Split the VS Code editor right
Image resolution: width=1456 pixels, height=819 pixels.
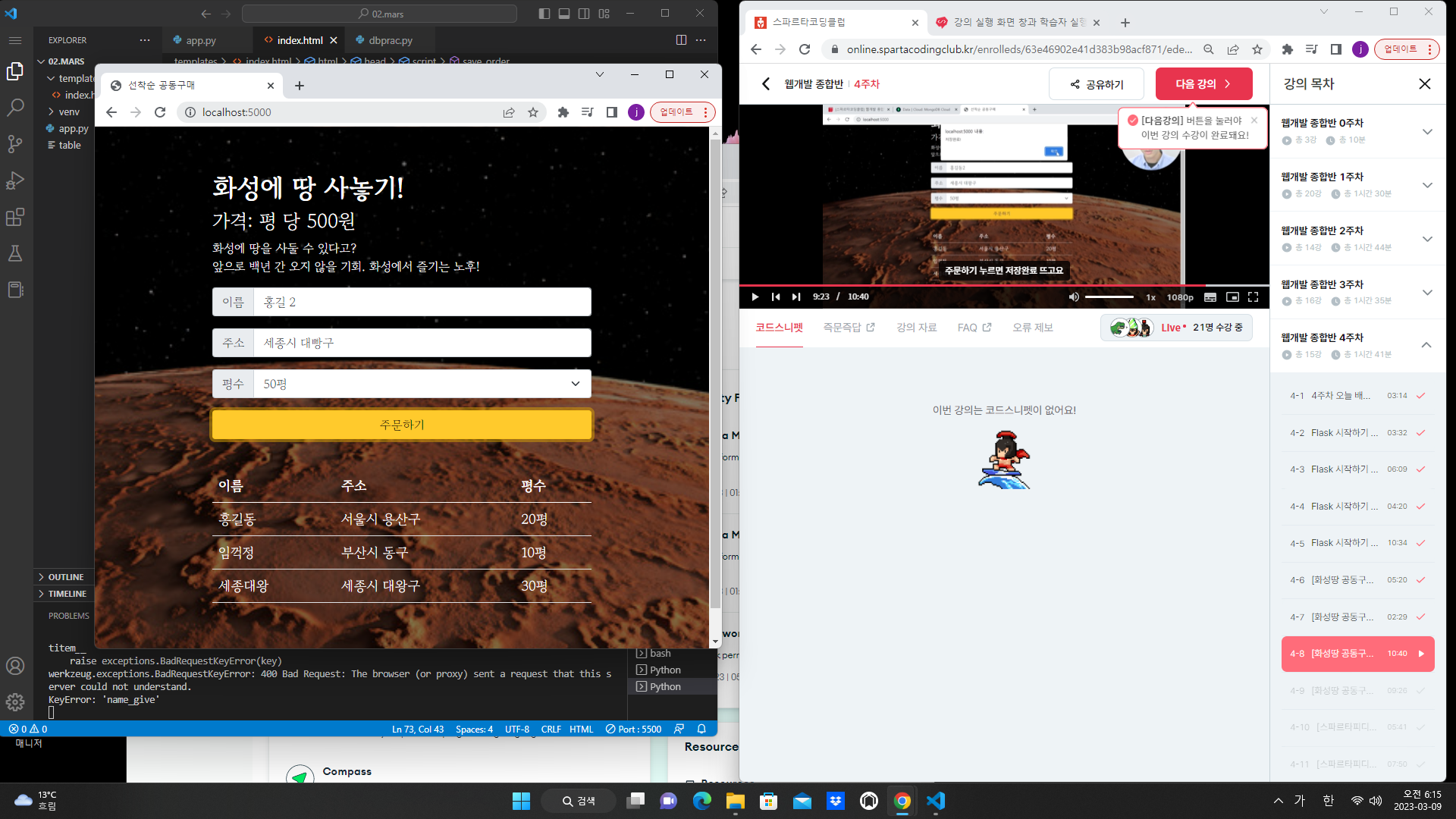[x=681, y=40]
